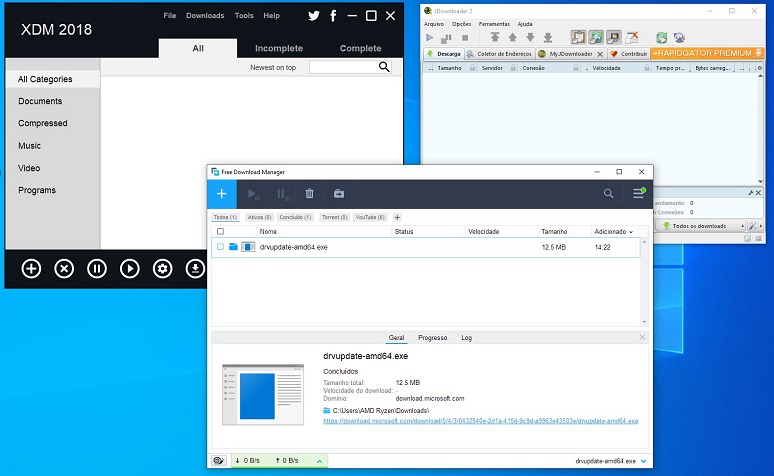Viewport: 774px width, 476px height.
Task: Click the blue folder icon in drvupdate row
Action: (233, 246)
